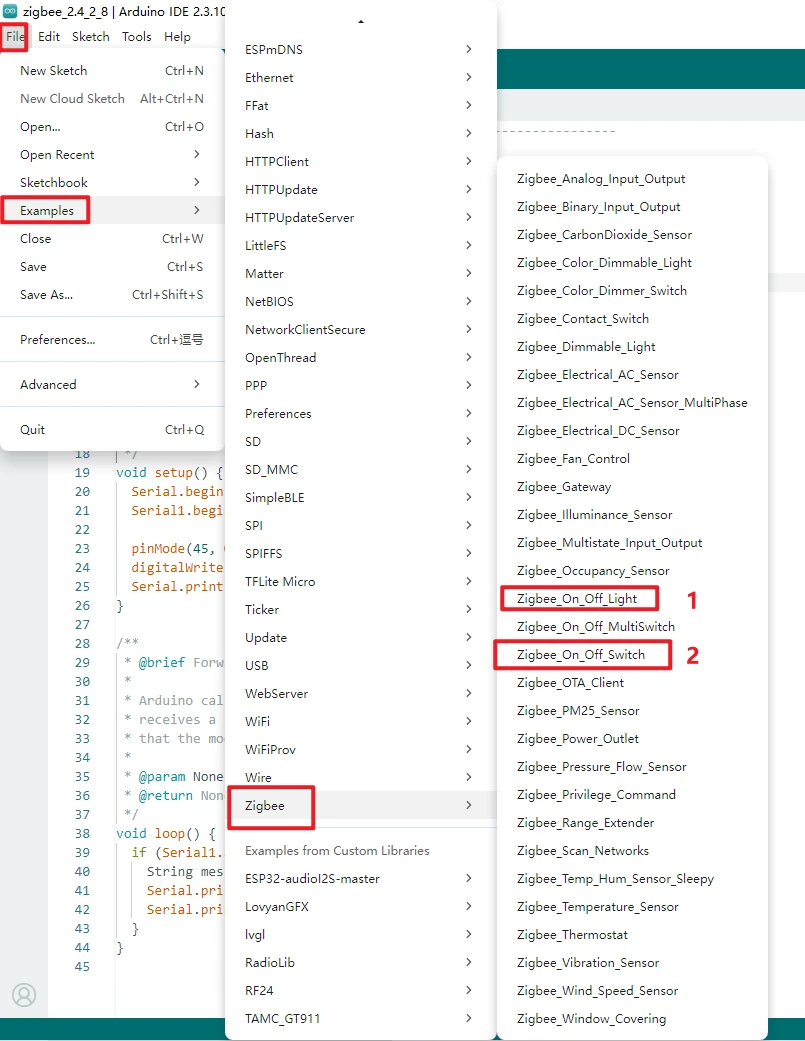
Task: Open the Zigbee_On_Off_Light example
Action: 632,598
